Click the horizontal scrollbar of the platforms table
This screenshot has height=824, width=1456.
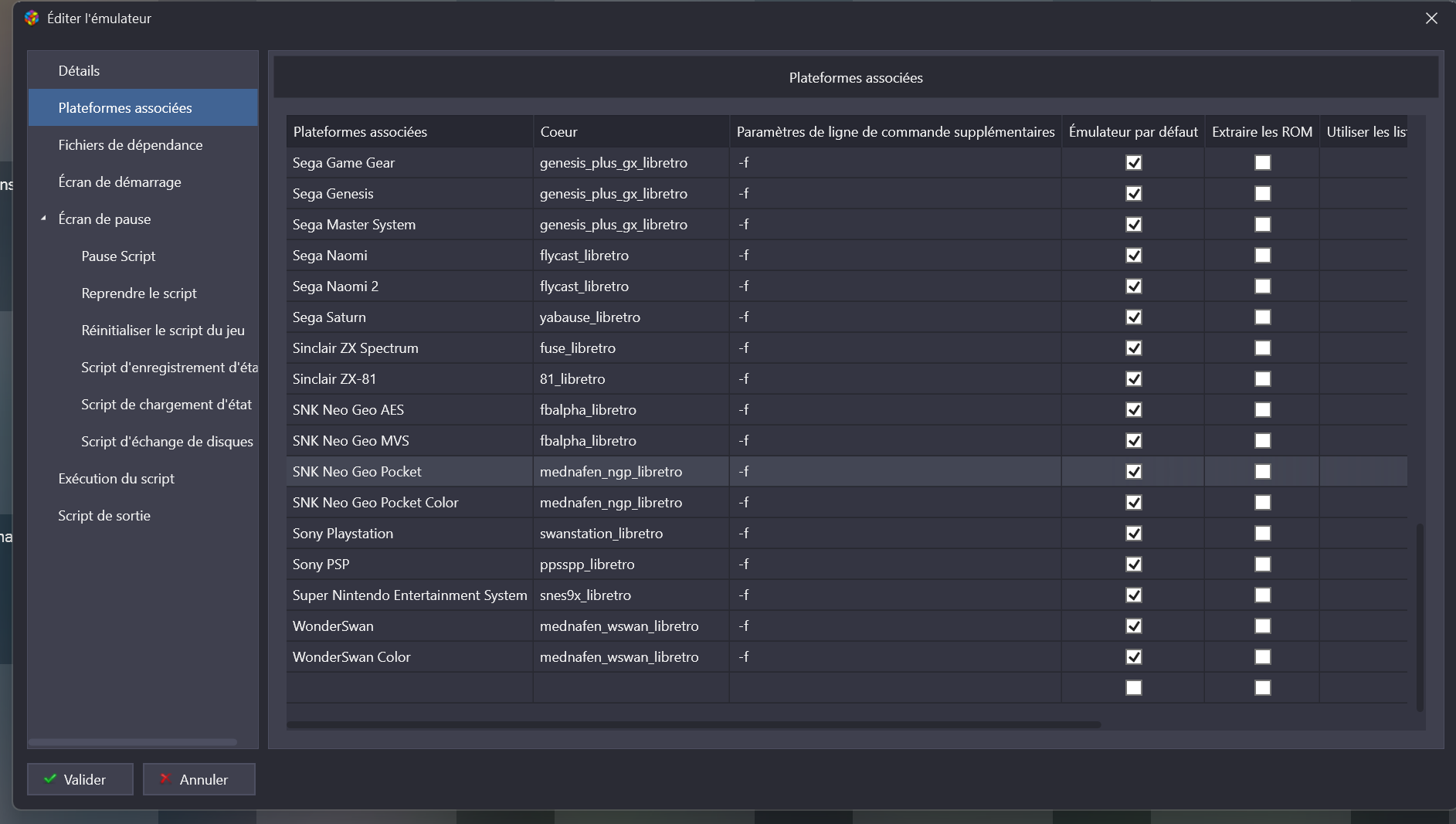694,724
